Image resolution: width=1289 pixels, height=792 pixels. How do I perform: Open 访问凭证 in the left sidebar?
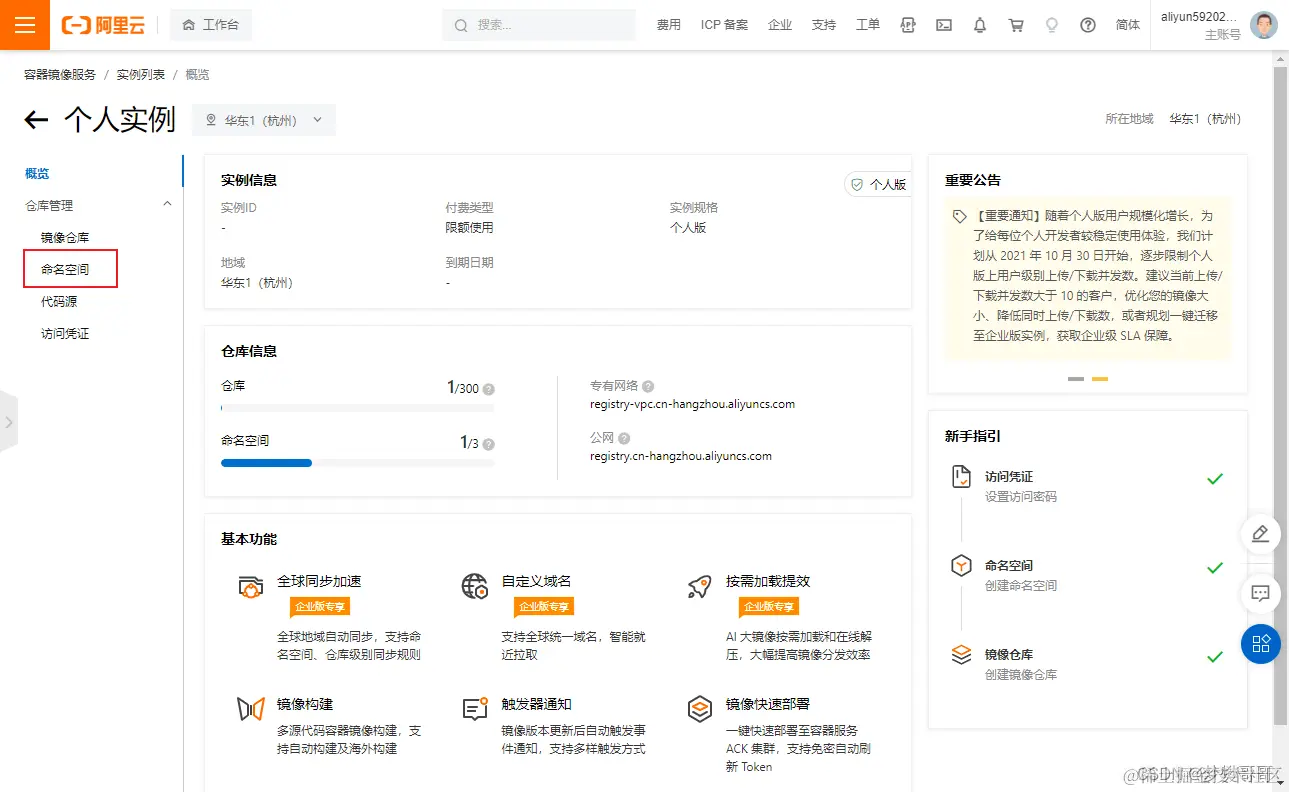tap(65, 334)
